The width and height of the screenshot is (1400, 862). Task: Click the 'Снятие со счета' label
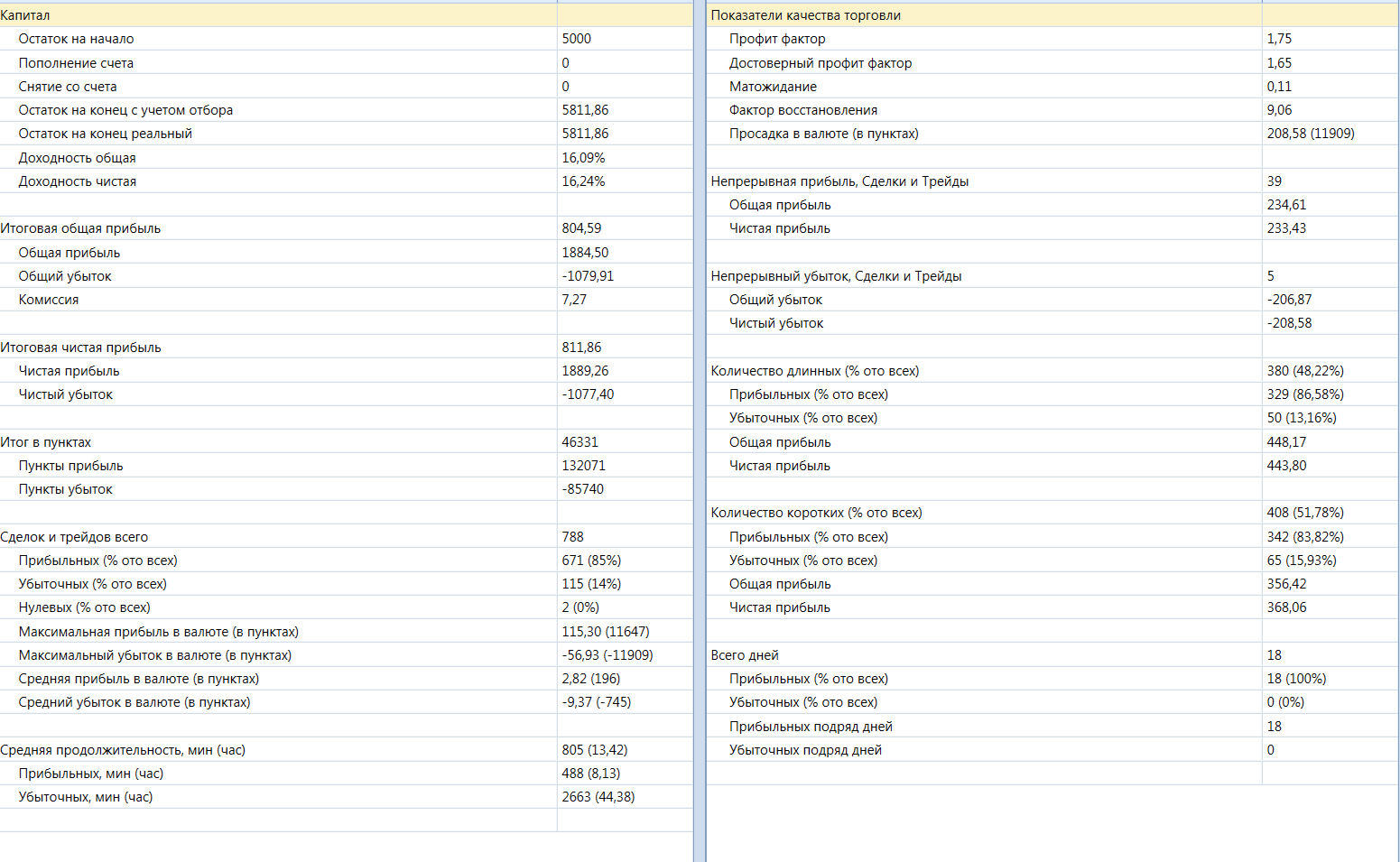(x=68, y=87)
